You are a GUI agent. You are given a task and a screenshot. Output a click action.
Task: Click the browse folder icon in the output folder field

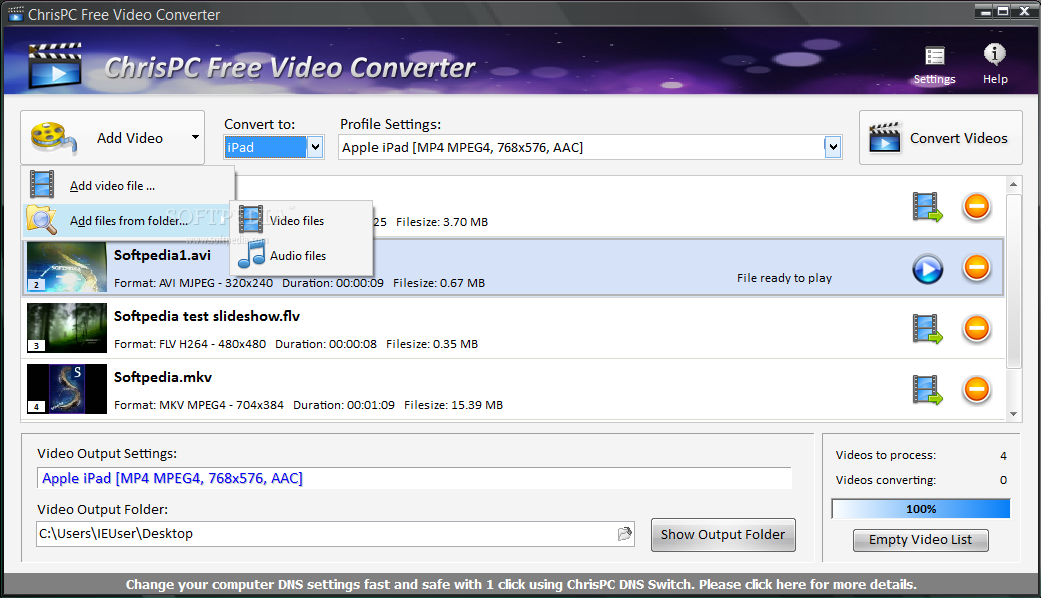[x=625, y=534]
